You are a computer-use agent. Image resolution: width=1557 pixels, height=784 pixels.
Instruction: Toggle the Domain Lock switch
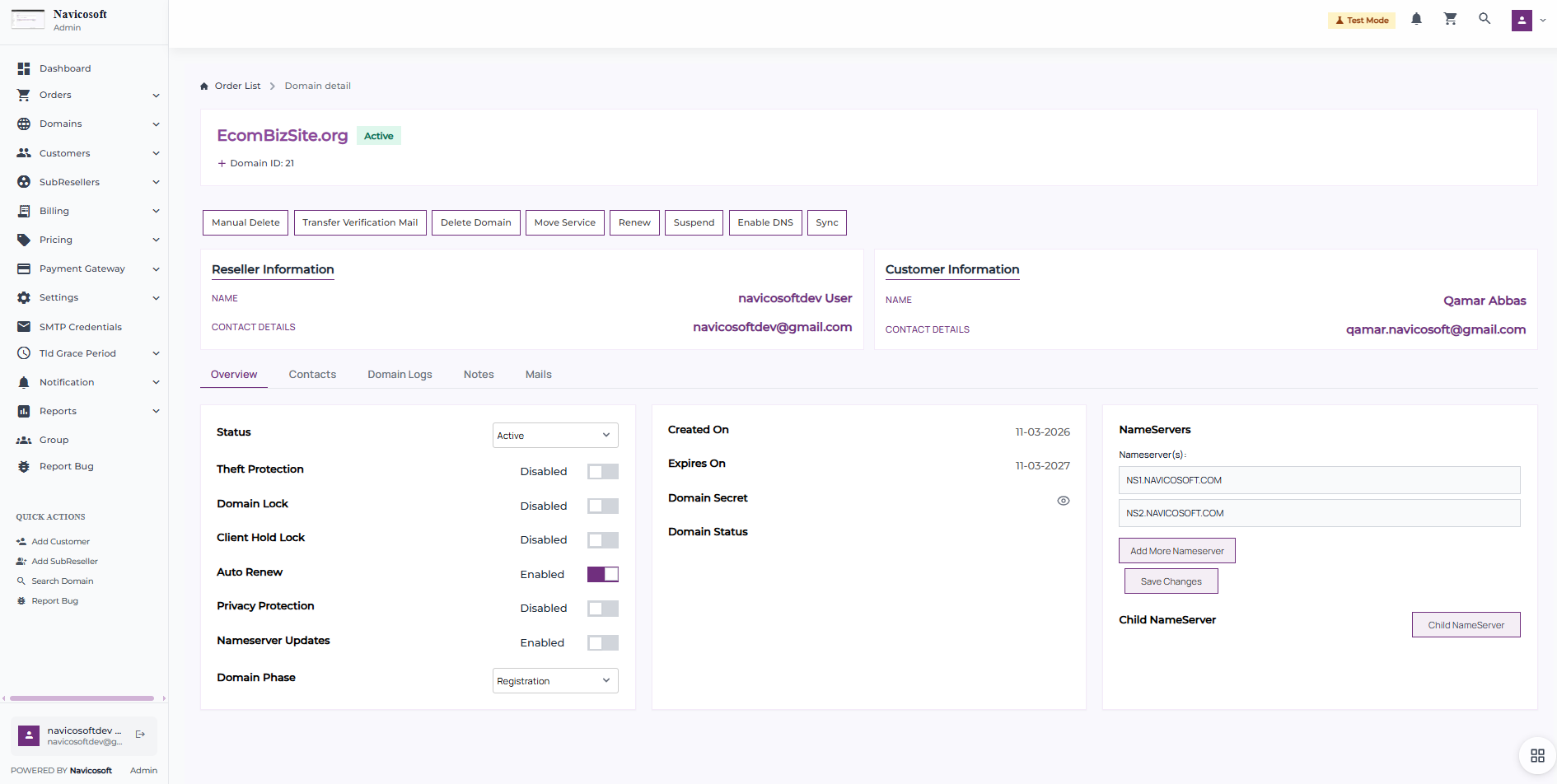[x=603, y=506]
